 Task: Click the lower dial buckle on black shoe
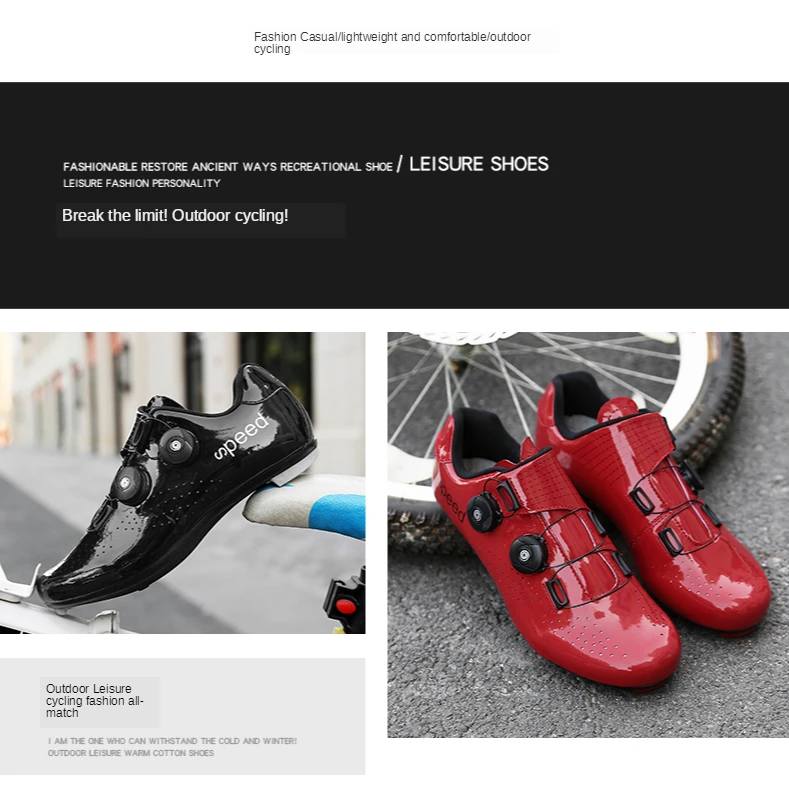129,484
